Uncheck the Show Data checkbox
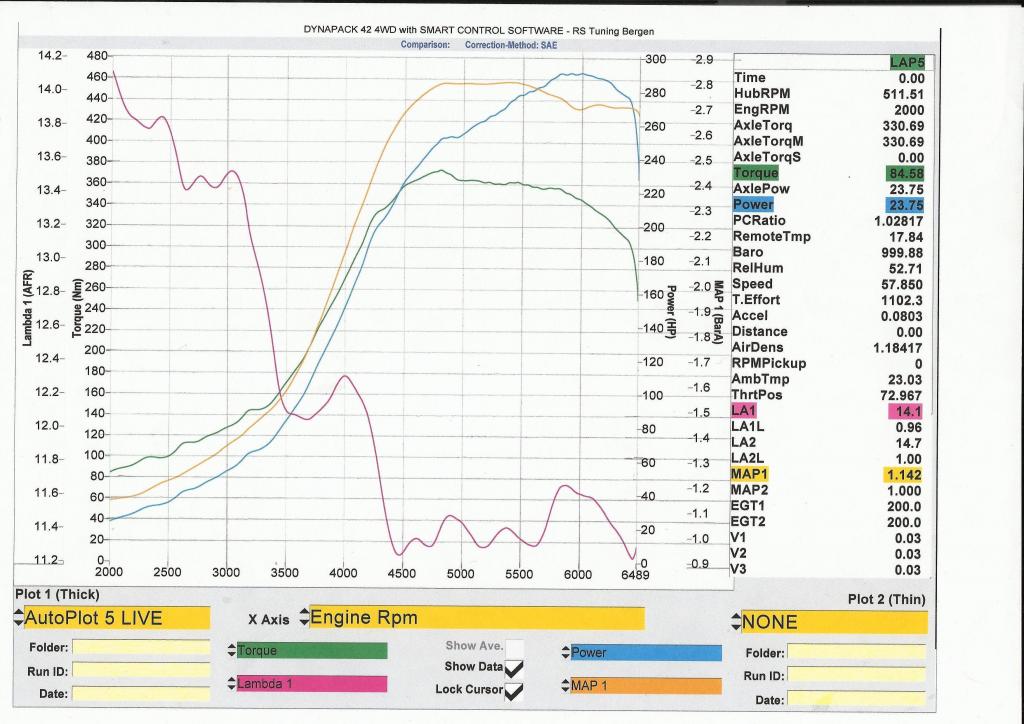The width and height of the screenshot is (1024, 724). (x=515, y=668)
